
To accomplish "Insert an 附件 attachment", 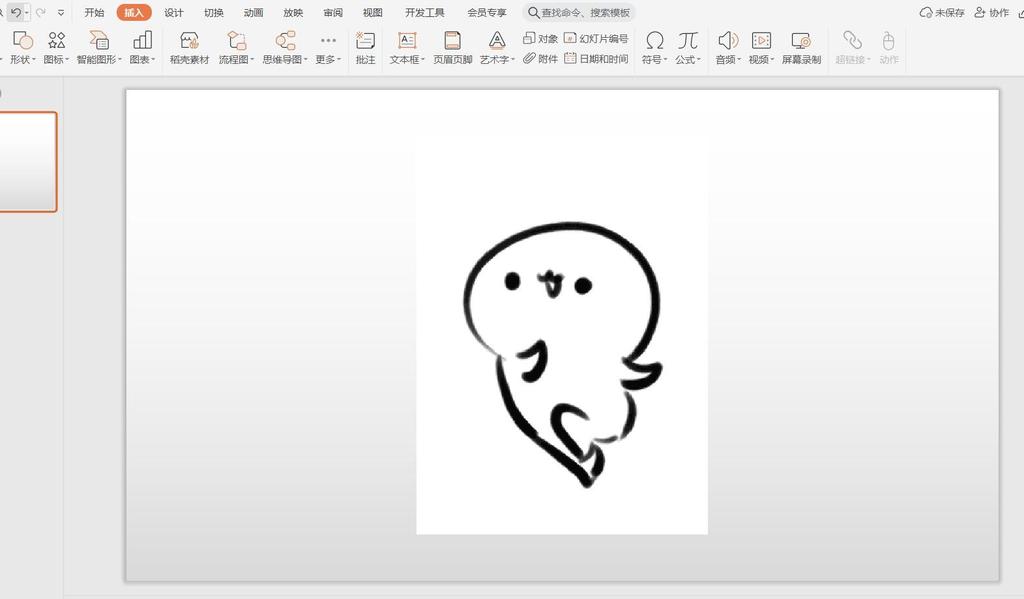I will point(541,59).
